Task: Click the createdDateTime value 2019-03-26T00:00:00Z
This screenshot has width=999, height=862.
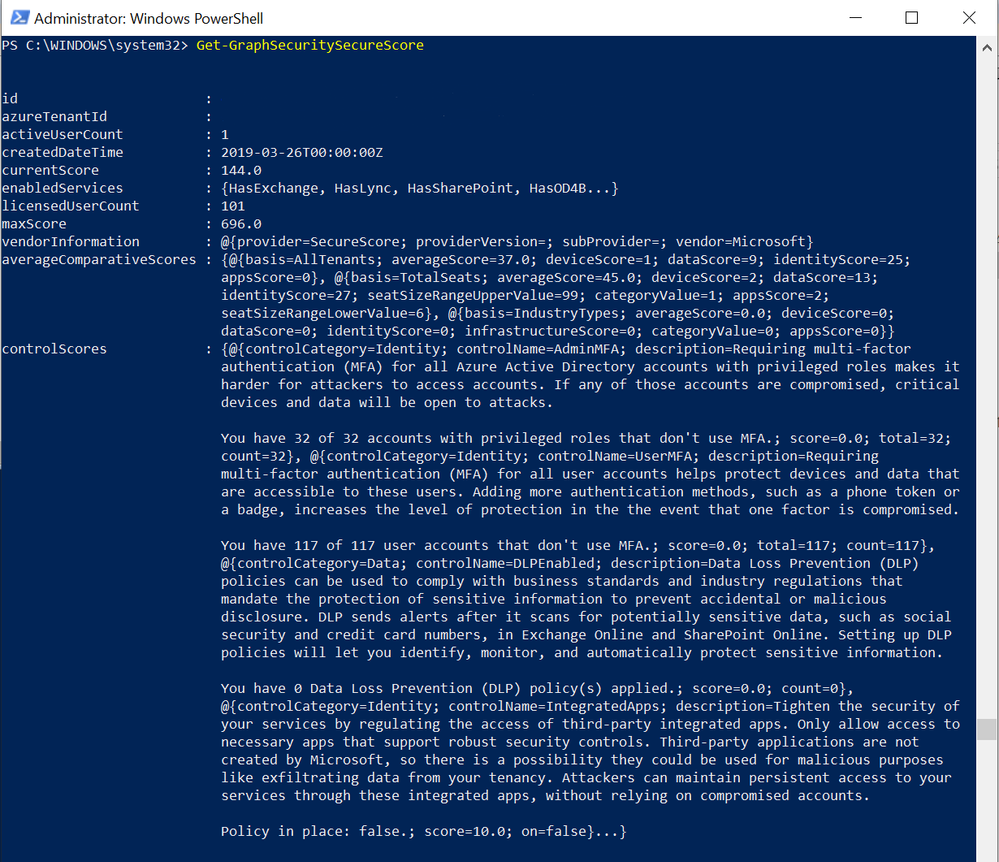Action: [x=302, y=152]
